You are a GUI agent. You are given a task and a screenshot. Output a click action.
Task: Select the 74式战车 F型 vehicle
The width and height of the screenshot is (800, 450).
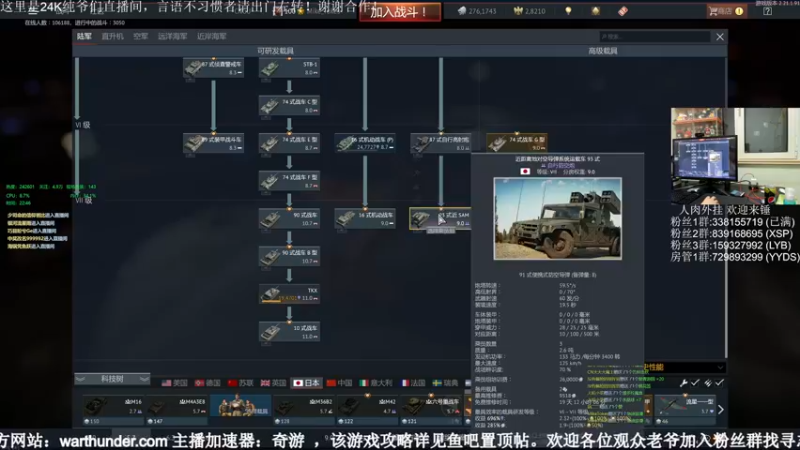click(289, 181)
